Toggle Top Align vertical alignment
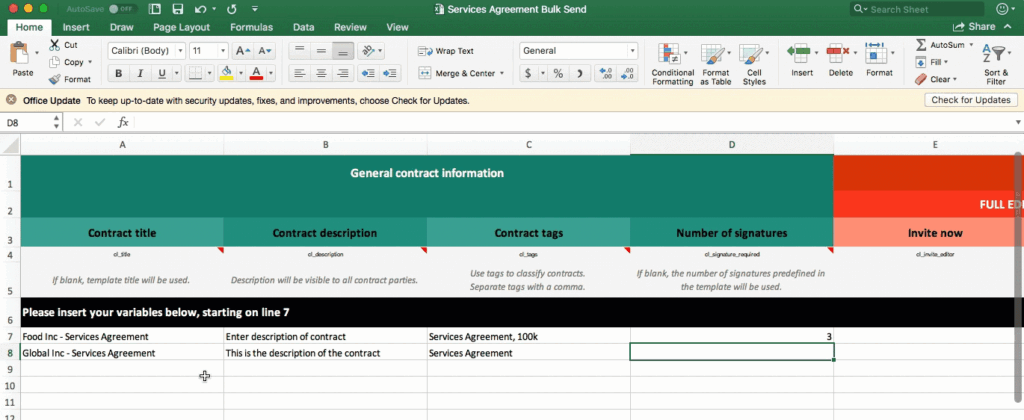 (300, 51)
